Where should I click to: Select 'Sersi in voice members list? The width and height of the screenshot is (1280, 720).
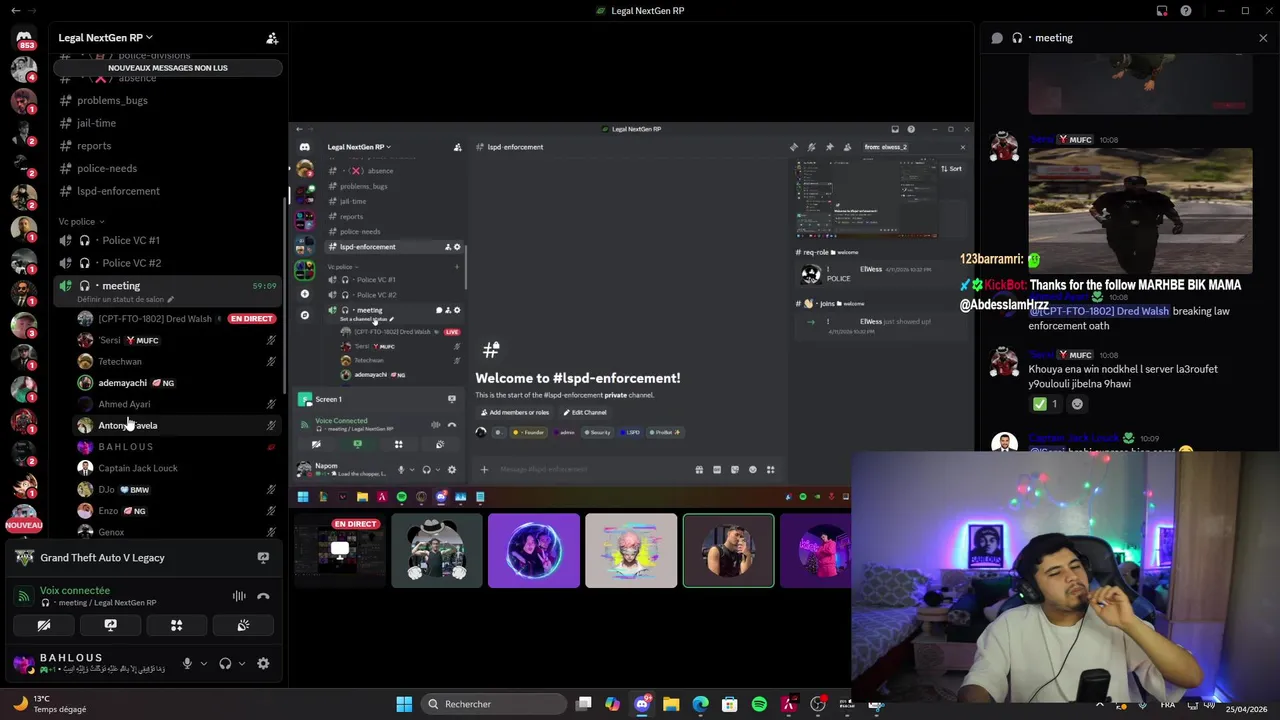coord(177,340)
